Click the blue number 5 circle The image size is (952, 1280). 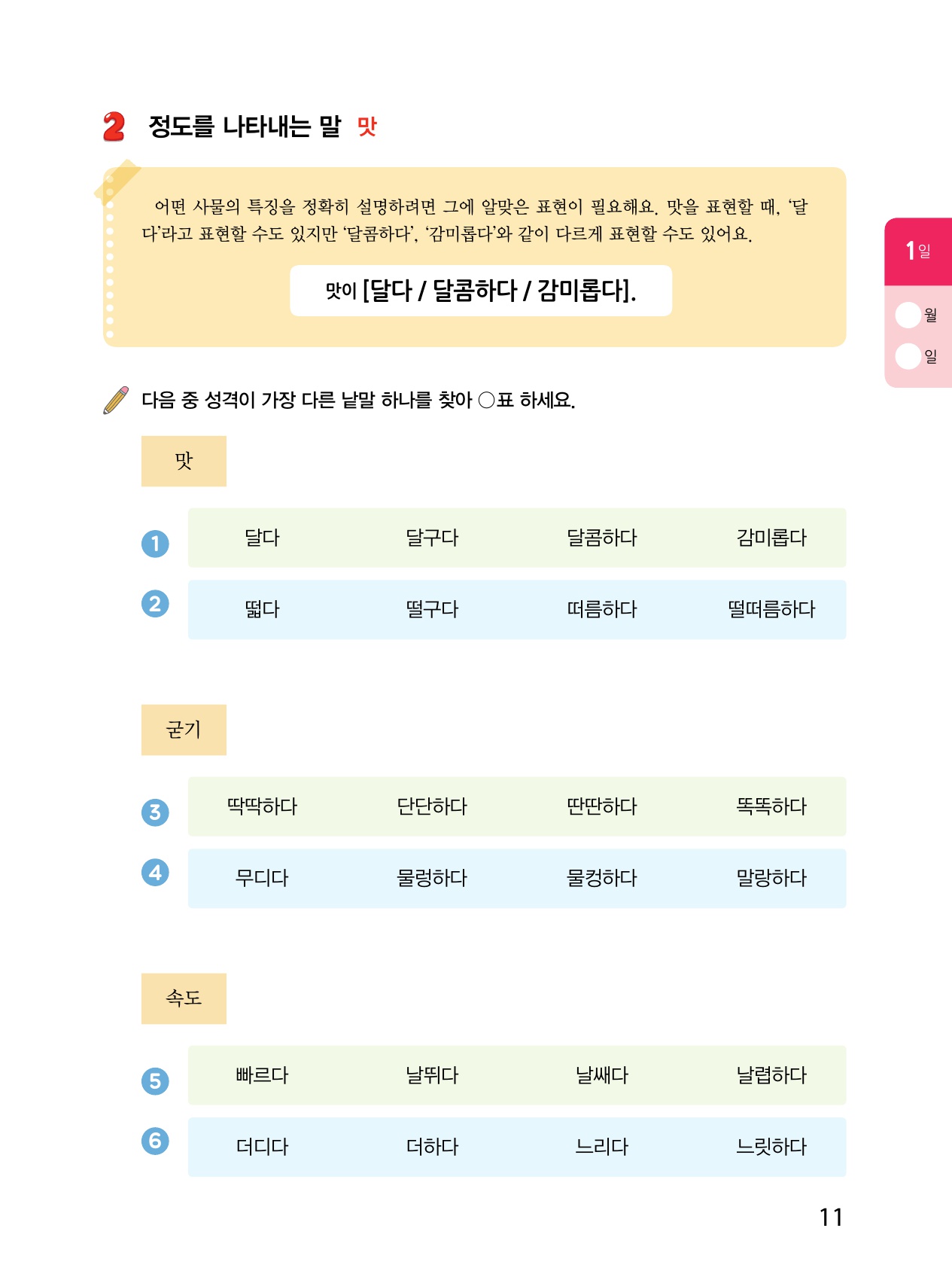tap(155, 1081)
